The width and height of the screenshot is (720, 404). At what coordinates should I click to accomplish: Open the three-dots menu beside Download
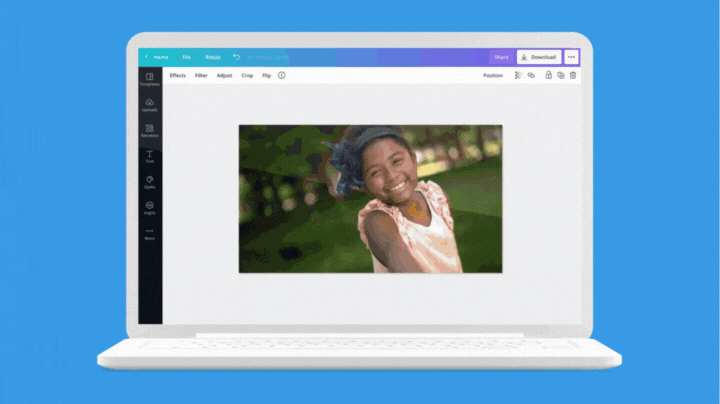click(571, 57)
